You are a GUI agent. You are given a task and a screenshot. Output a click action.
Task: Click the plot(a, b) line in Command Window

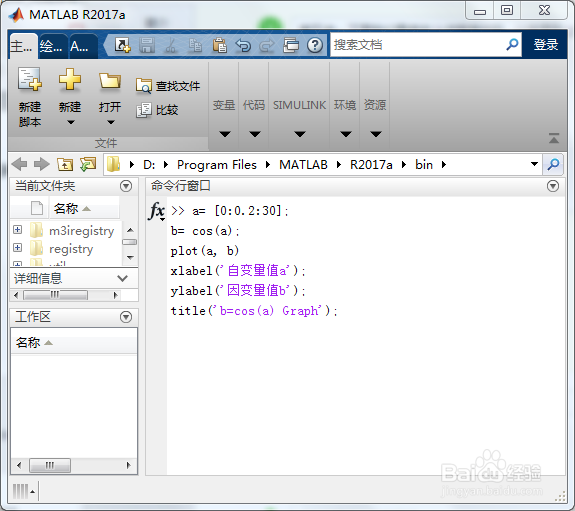click(205, 251)
